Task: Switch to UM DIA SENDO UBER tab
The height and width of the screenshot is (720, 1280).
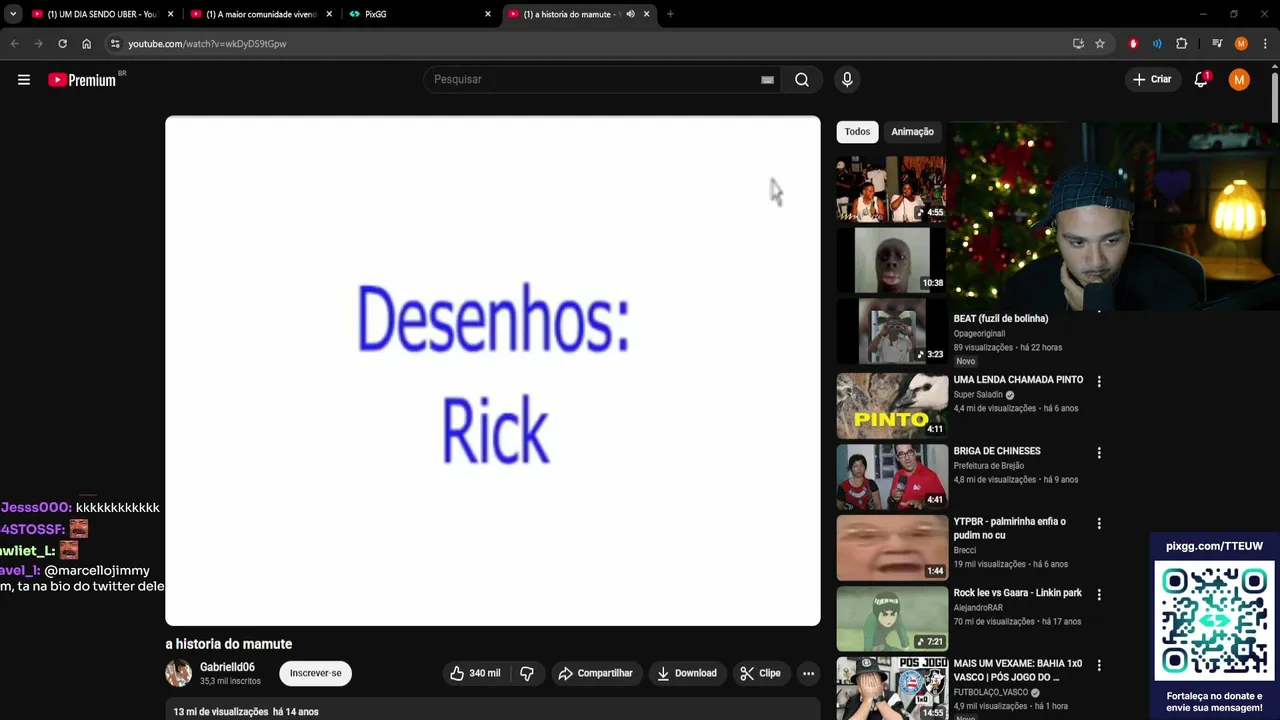Action: pyautogui.click(x=102, y=14)
